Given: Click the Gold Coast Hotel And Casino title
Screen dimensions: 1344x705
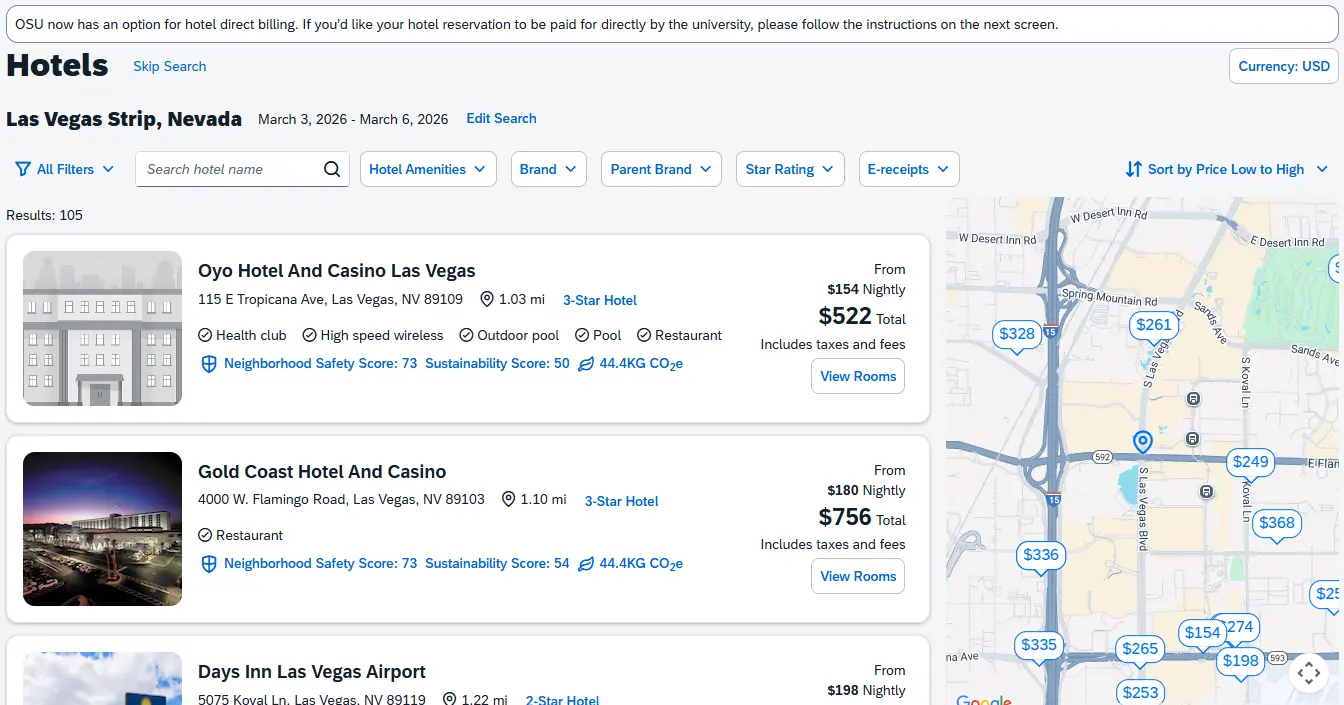Looking at the screenshot, I should coord(322,472).
